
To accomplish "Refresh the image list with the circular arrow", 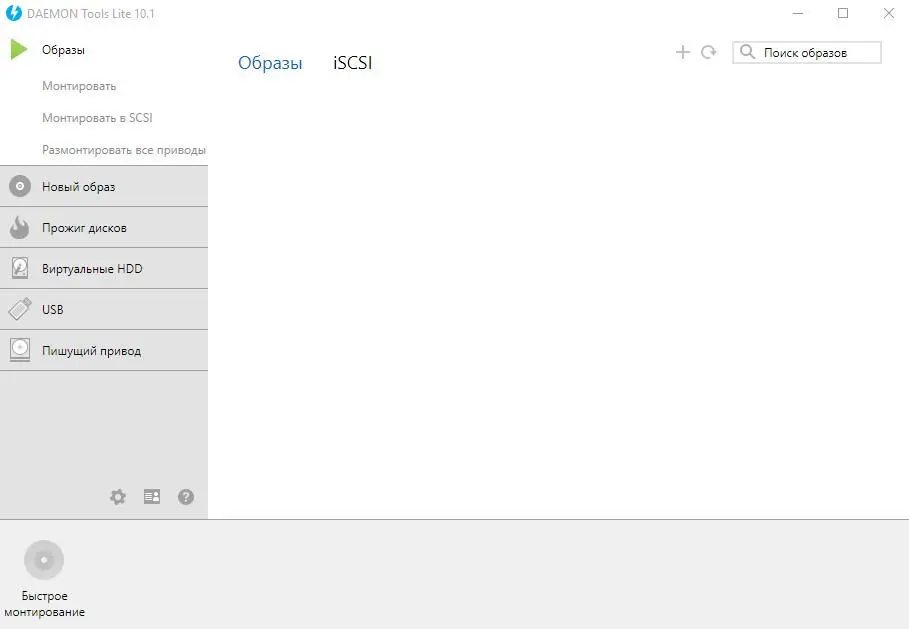I will pos(709,52).
